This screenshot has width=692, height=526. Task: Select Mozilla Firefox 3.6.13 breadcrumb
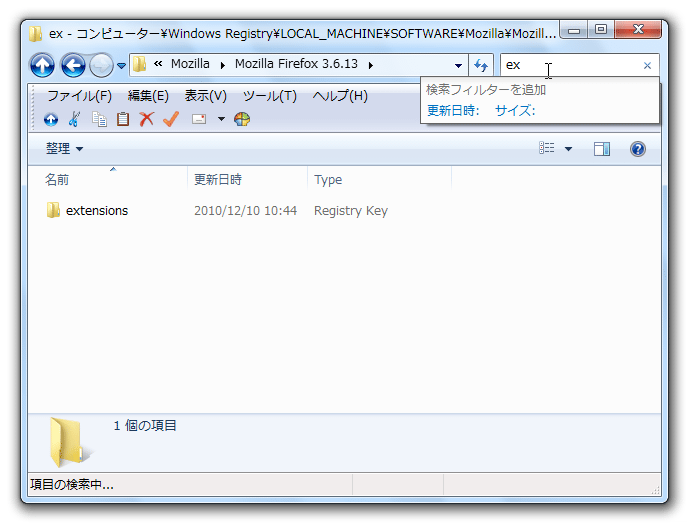tap(296, 64)
